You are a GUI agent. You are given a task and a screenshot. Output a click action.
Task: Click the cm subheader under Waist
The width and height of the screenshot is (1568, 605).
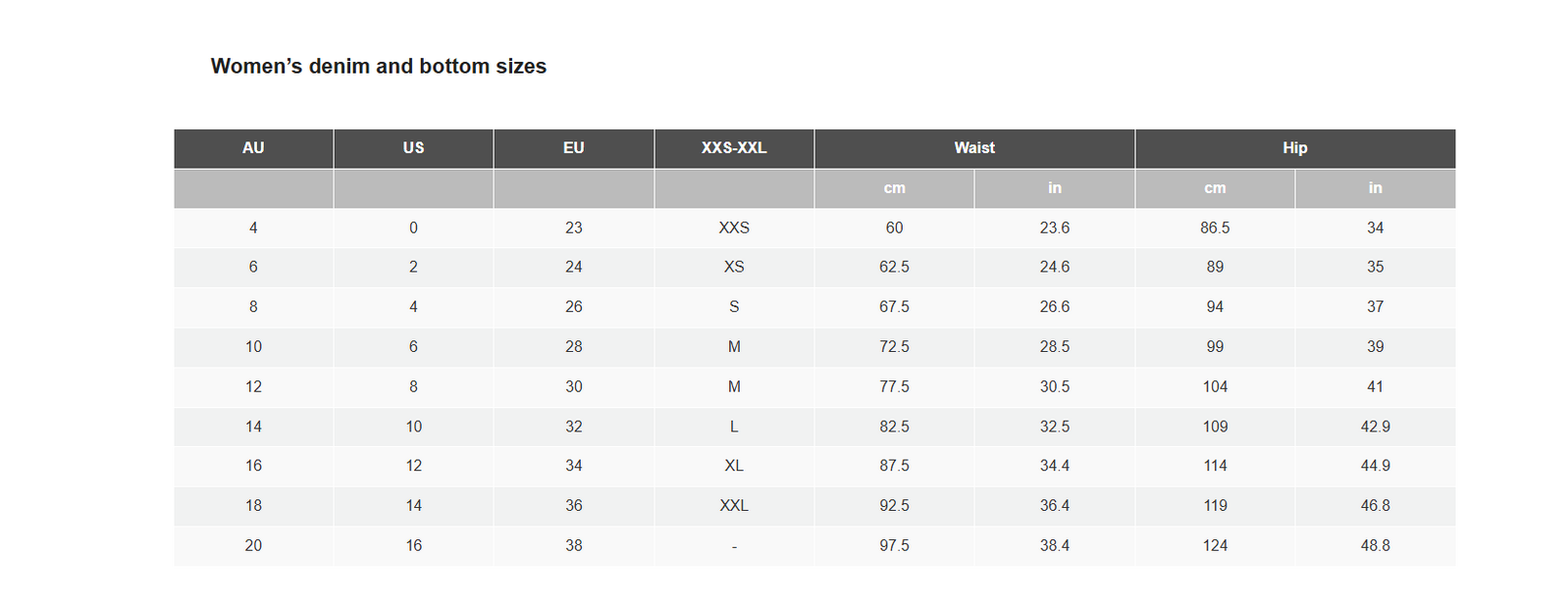(x=894, y=188)
